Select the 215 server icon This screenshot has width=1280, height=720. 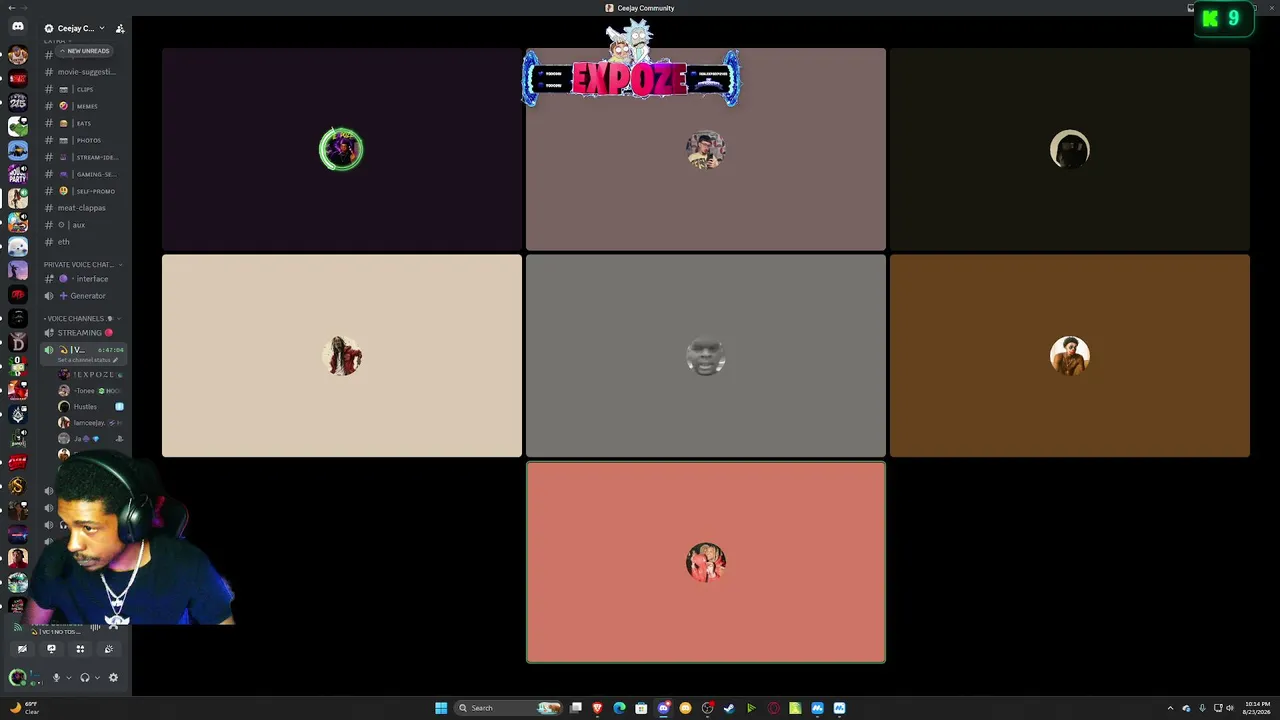(x=18, y=102)
